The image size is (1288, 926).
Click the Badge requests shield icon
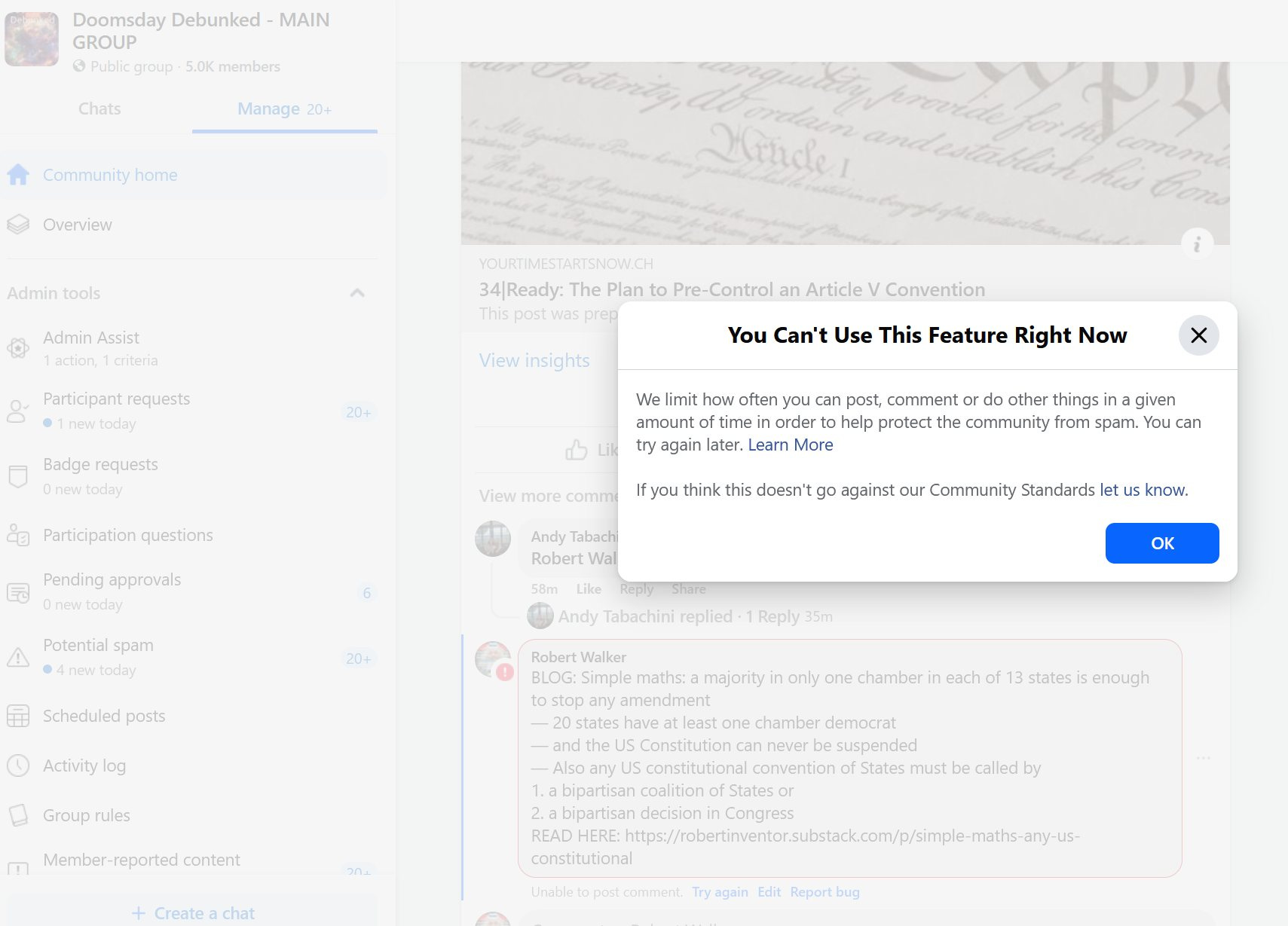click(18, 476)
